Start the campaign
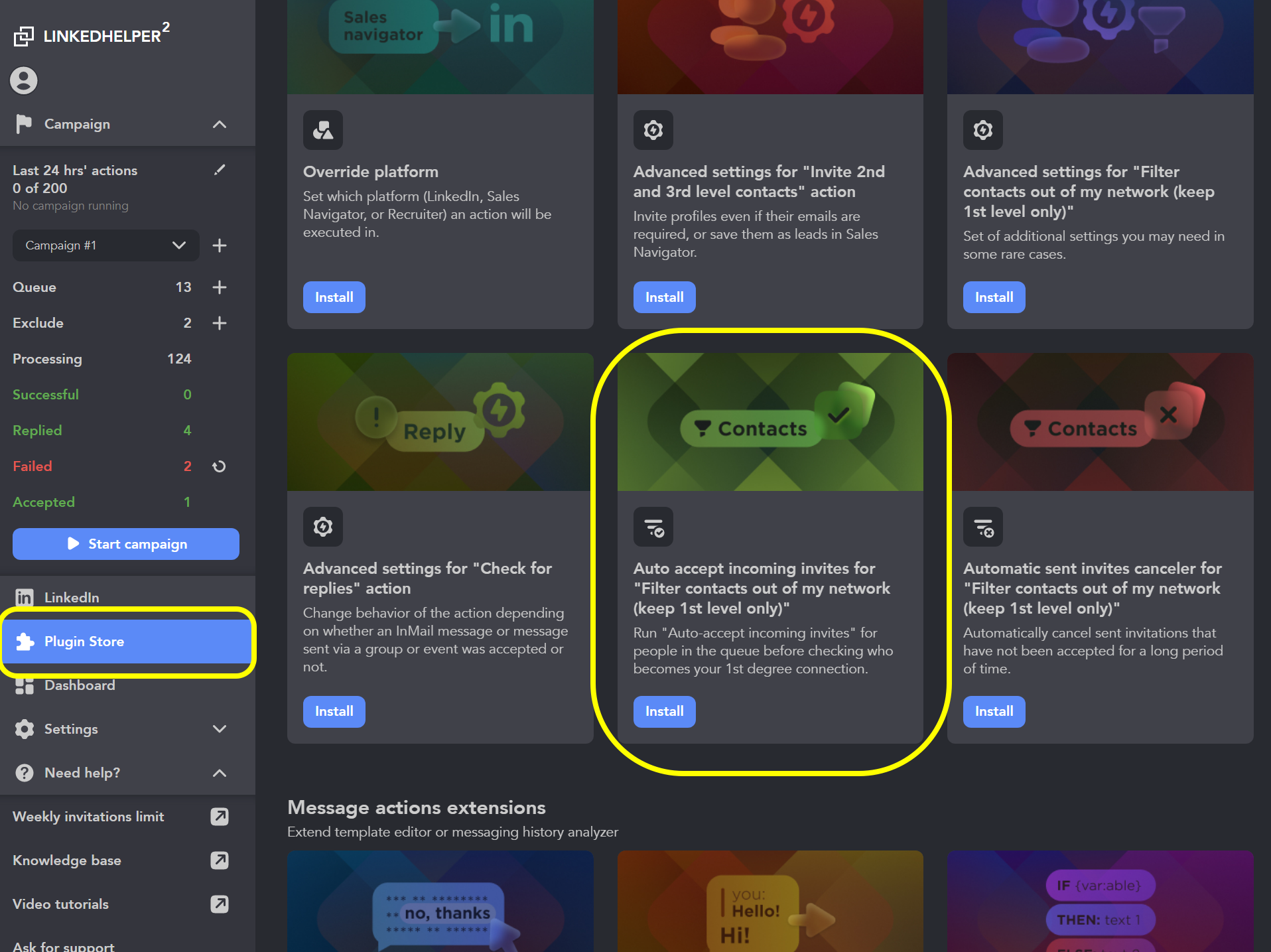Screen dimensions: 1271x952 126,544
